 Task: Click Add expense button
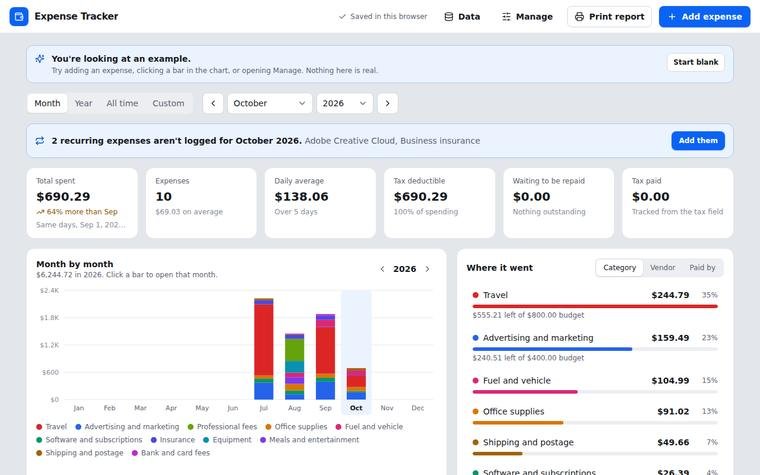click(704, 16)
